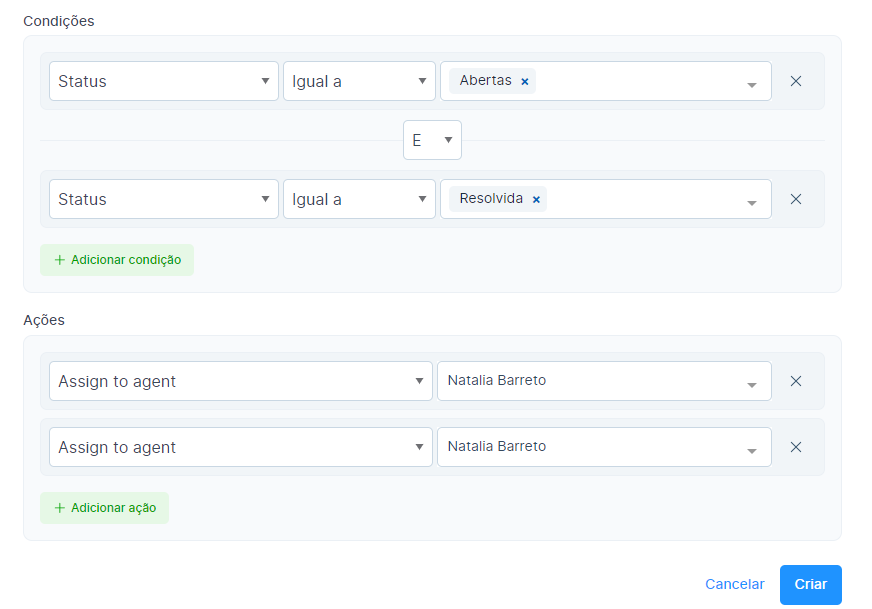The height and width of the screenshot is (609, 872).
Task: Change the E logical operator dropdown
Action: click(x=432, y=140)
